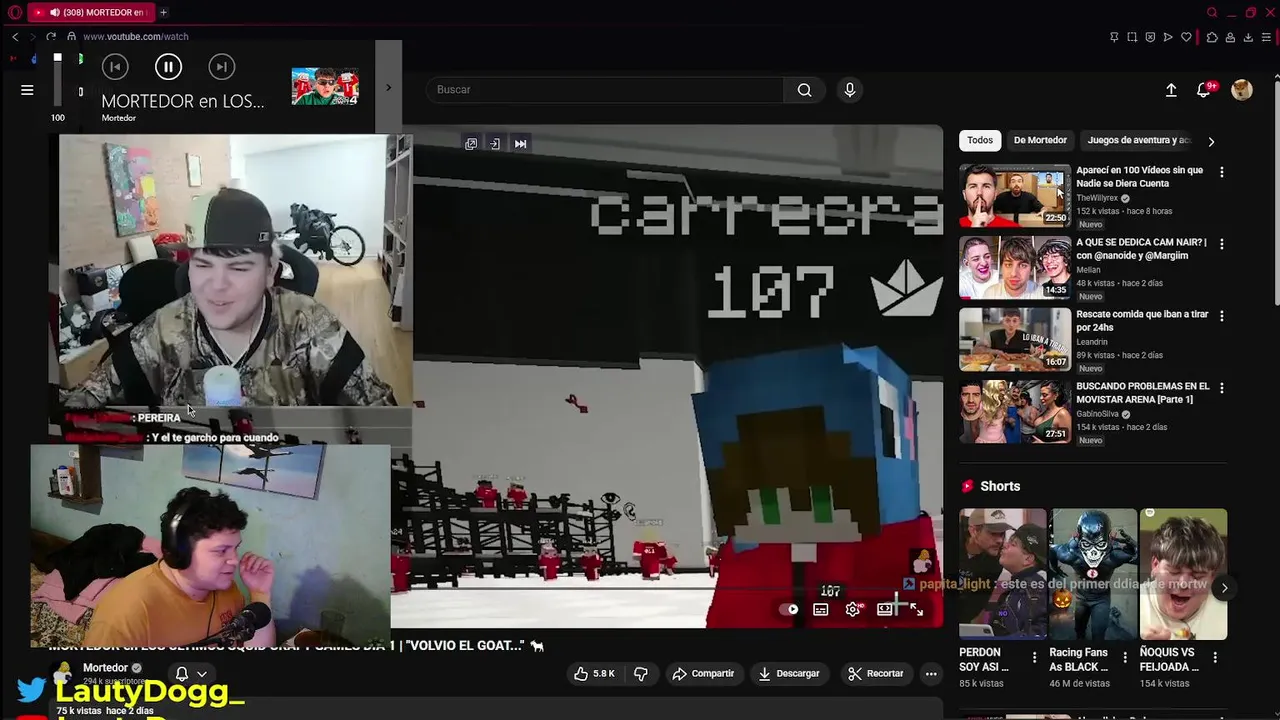Open browser extensions puzzle icon
The image size is (1280, 720).
(x=1212, y=37)
